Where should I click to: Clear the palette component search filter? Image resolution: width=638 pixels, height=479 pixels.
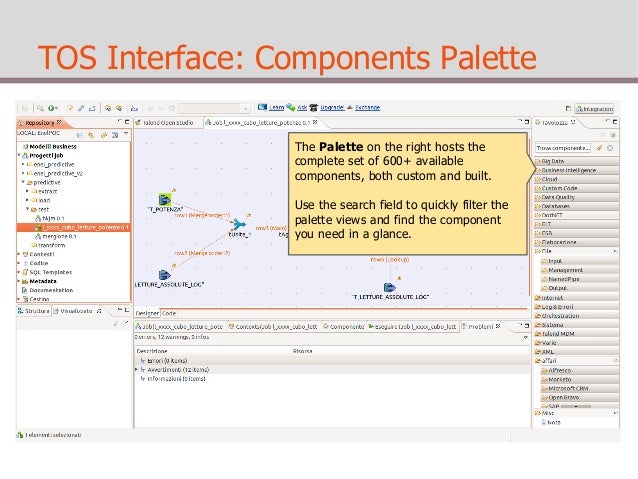click(610, 148)
